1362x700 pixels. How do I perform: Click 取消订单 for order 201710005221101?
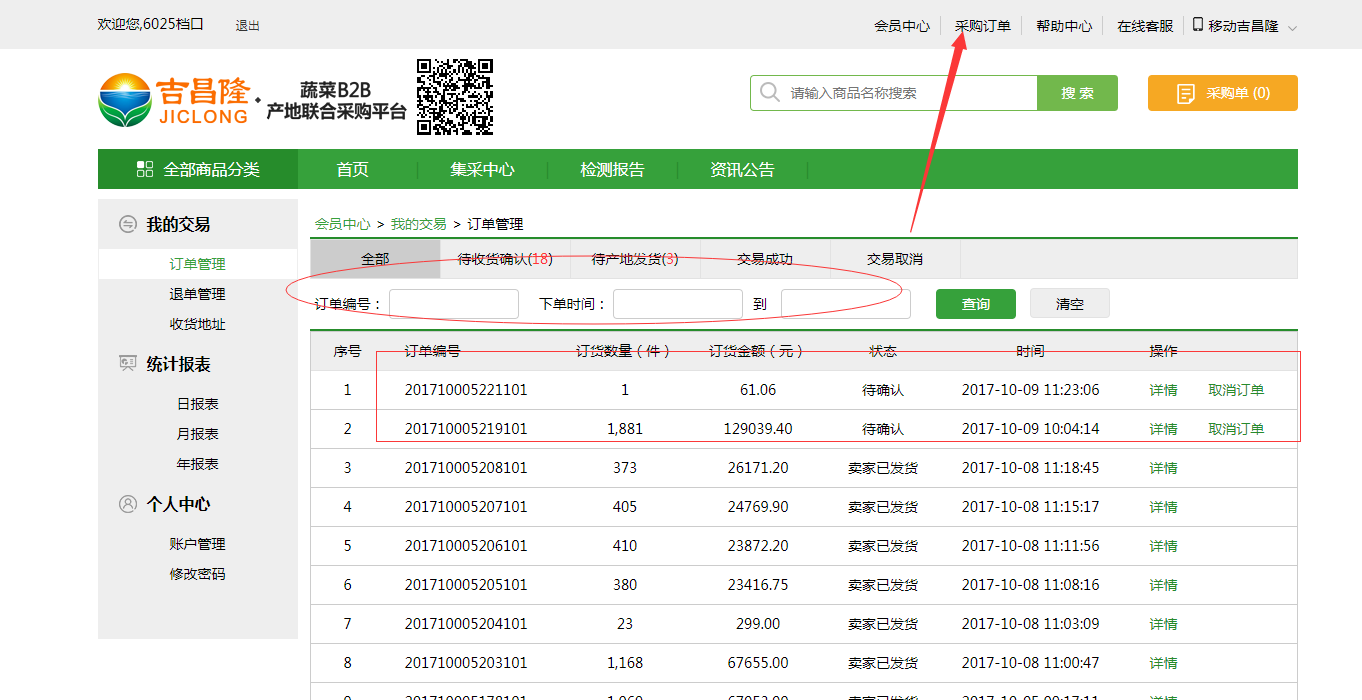point(1236,390)
